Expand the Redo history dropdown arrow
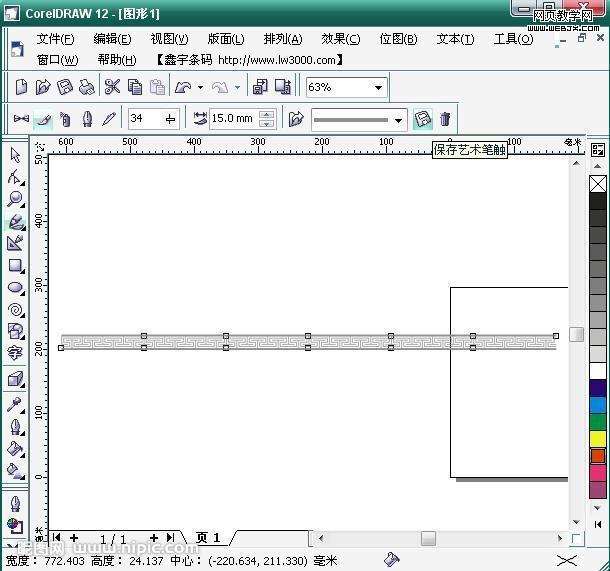 (237, 87)
